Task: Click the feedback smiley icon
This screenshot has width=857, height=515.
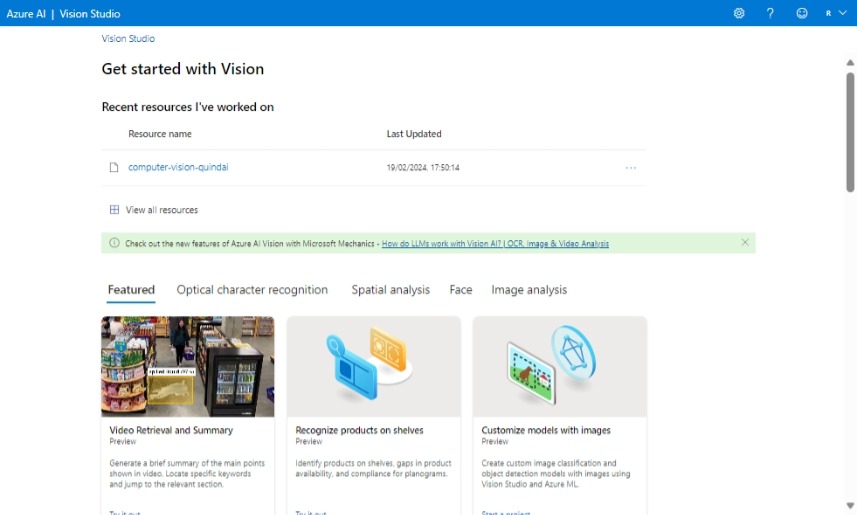Action: click(802, 13)
